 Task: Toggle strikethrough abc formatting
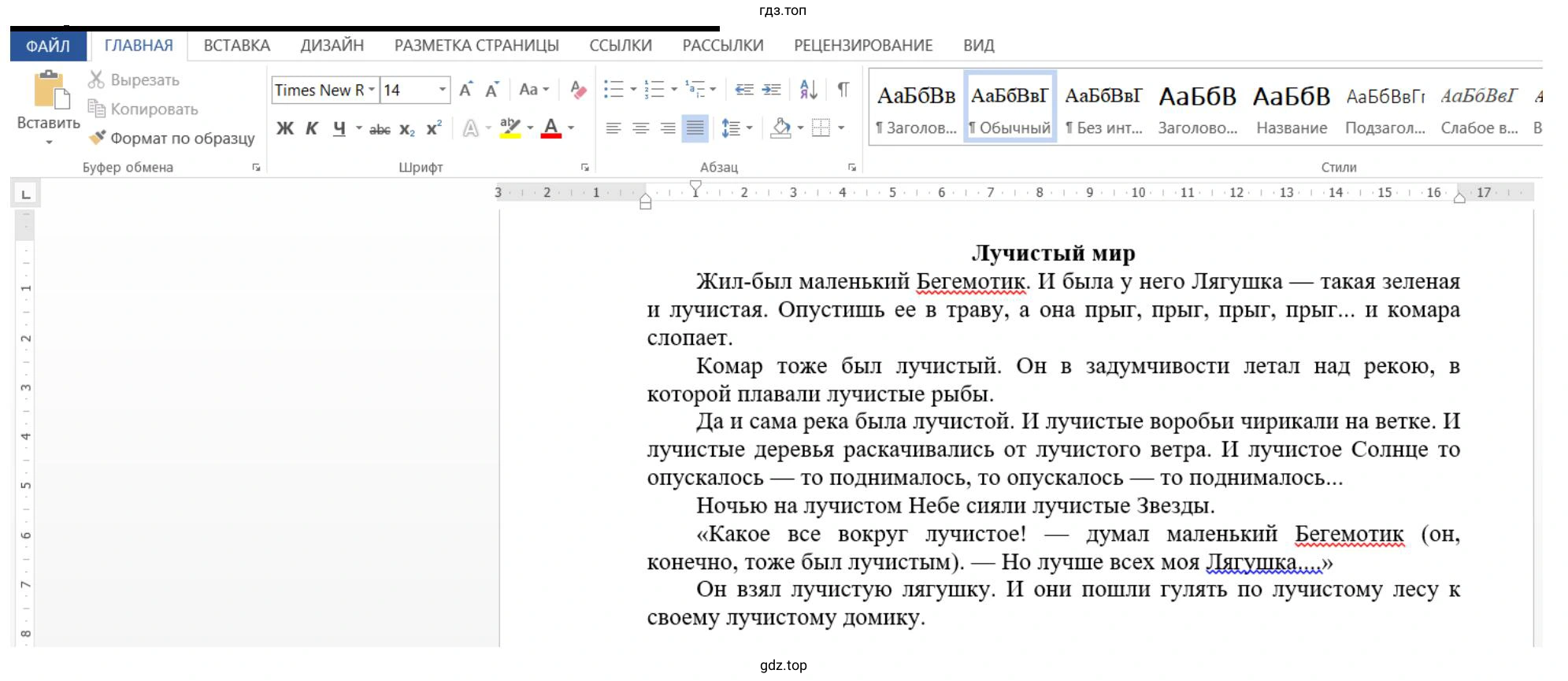pyautogui.click(x=380, y=128)
